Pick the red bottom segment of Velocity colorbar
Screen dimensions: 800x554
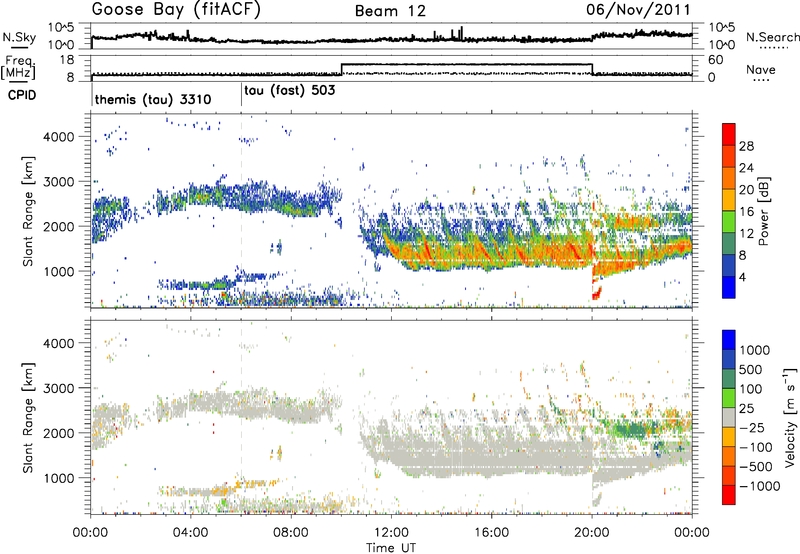click(729, 495)
